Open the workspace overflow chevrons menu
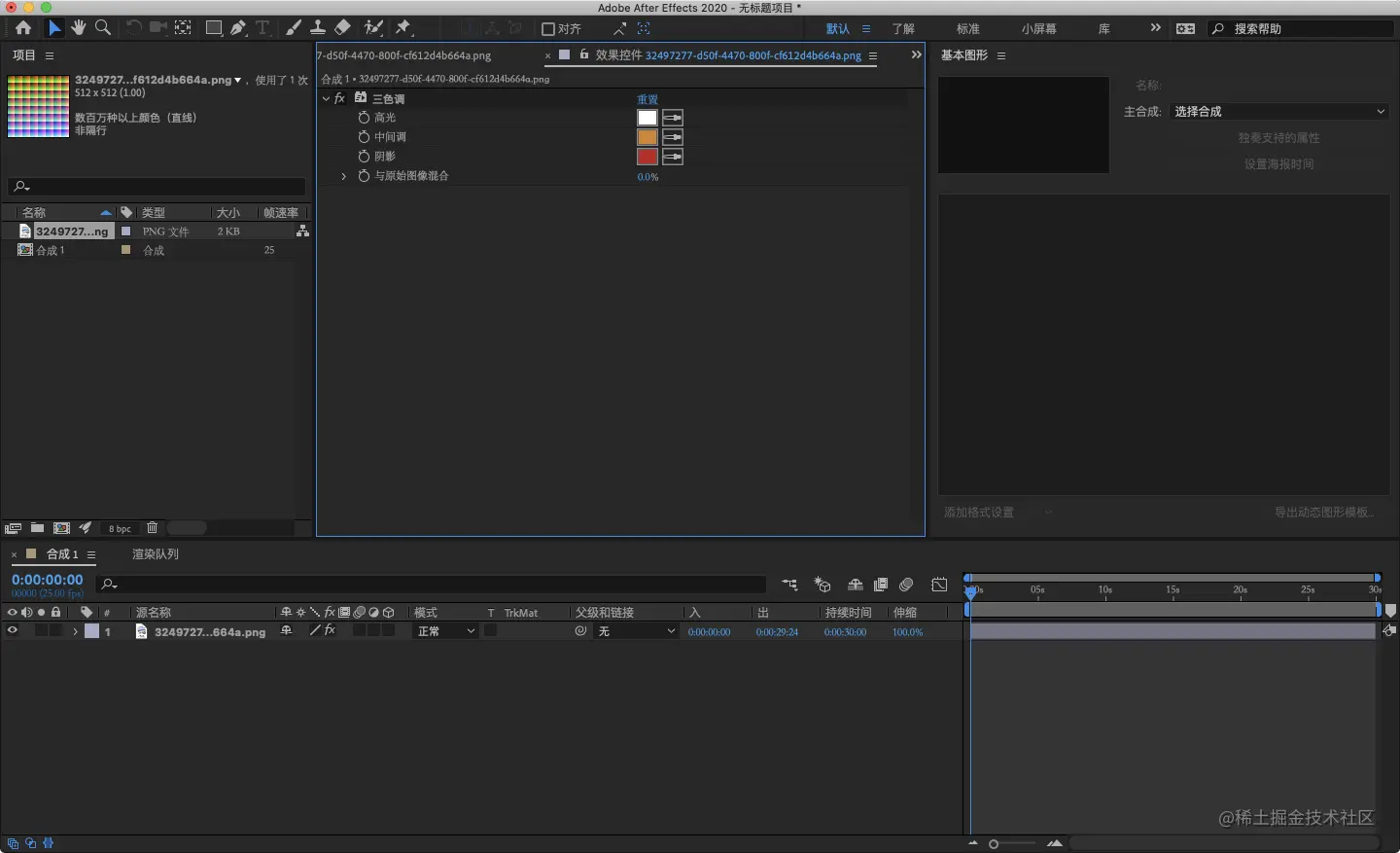The height and width of the screenshot is (853, 1400). point(1155,28)
